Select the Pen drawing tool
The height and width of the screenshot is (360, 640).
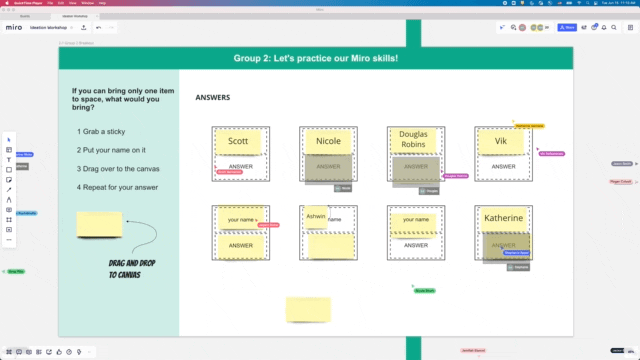click(9, 200)
